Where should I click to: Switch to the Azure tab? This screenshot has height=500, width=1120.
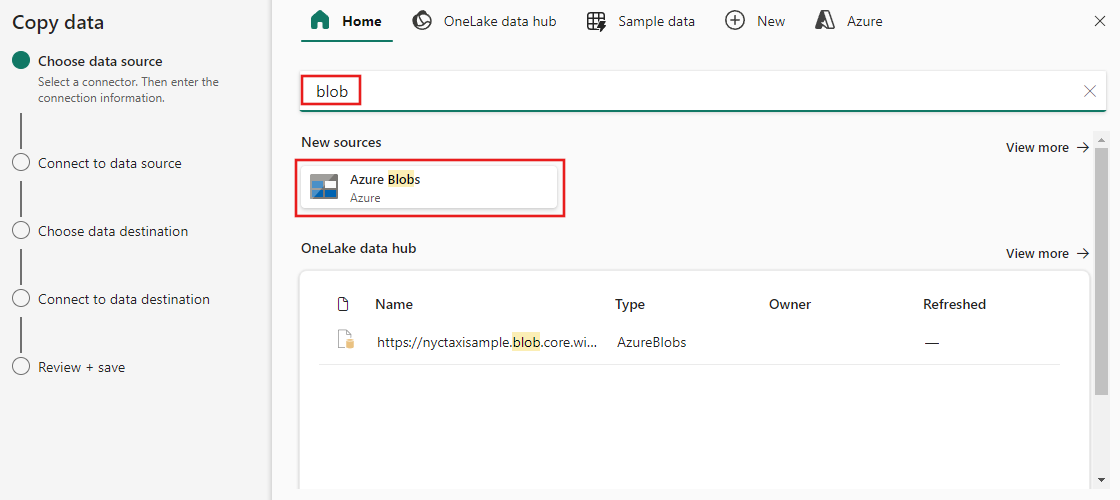click(849, 21)
